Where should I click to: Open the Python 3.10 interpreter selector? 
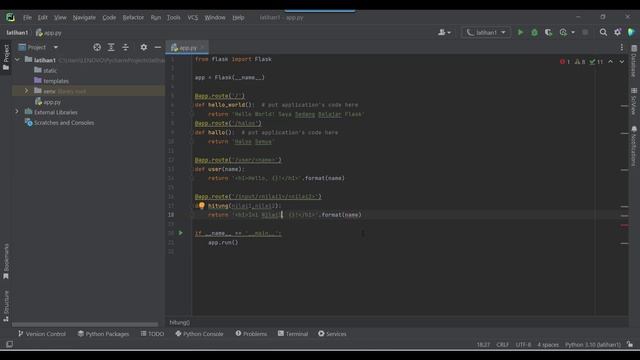pos(593,345)
